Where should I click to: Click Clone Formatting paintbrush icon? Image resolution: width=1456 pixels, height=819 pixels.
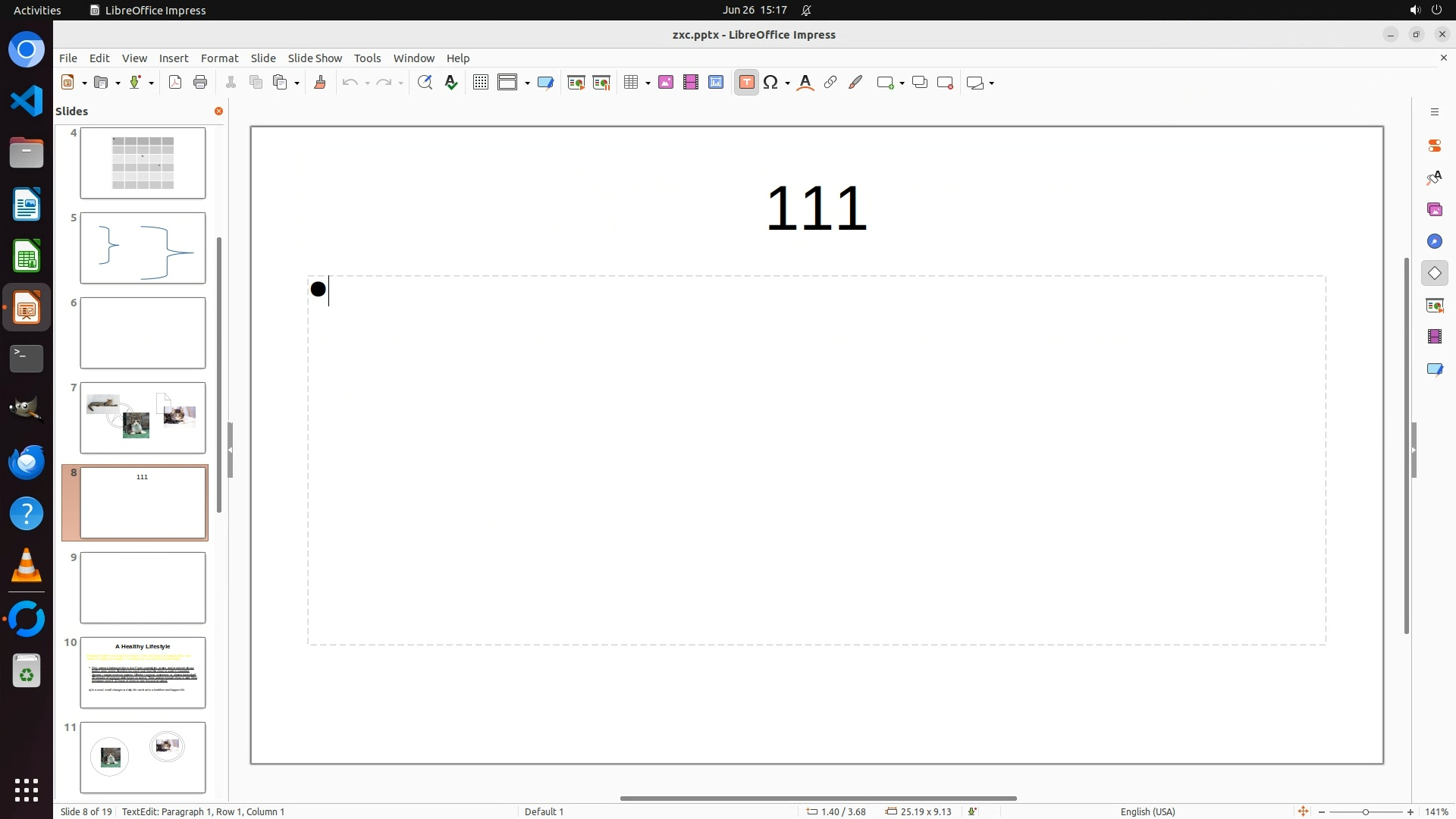coord(320,83)
